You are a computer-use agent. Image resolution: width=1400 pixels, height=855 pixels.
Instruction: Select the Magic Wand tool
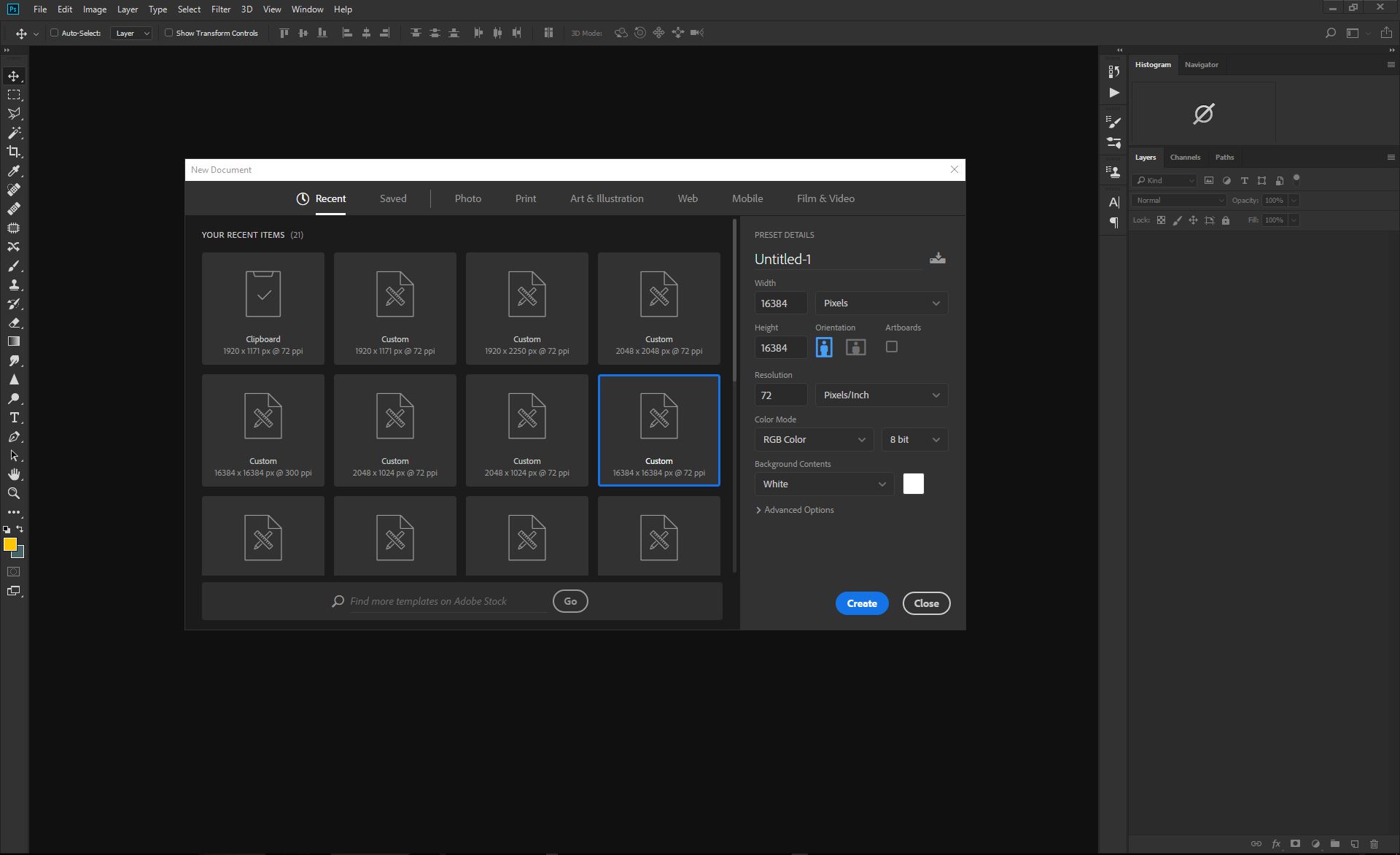click(14, 133)
